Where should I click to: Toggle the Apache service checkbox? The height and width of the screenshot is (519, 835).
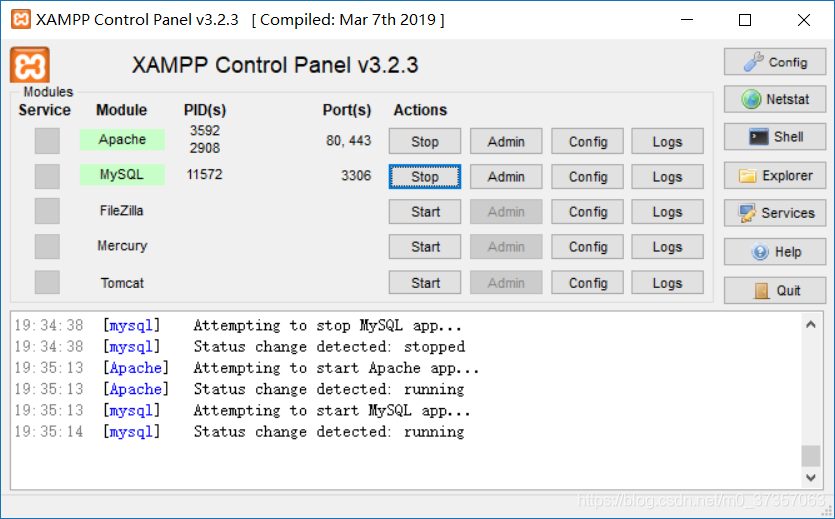point(47,141)
